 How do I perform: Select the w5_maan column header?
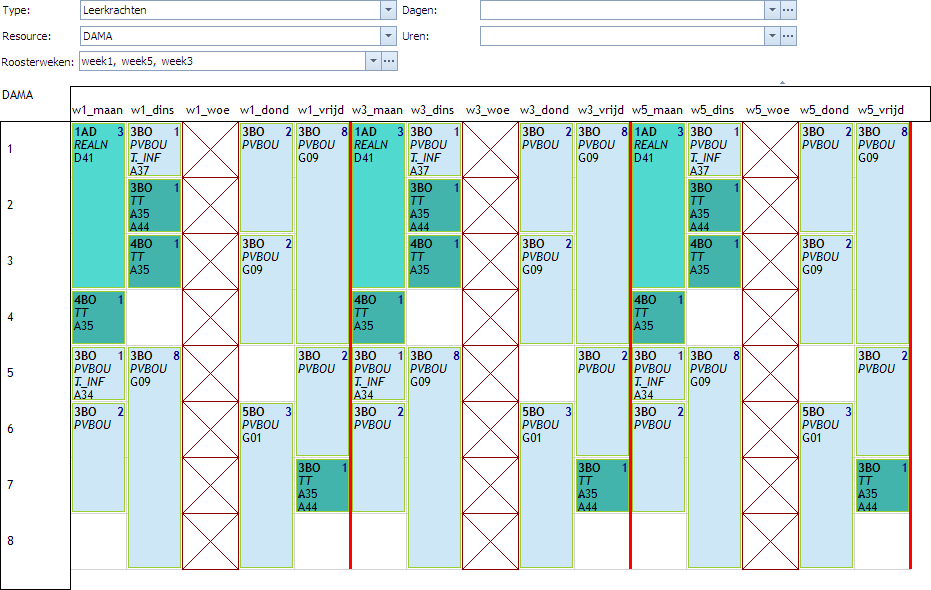(x=657, y=110)
